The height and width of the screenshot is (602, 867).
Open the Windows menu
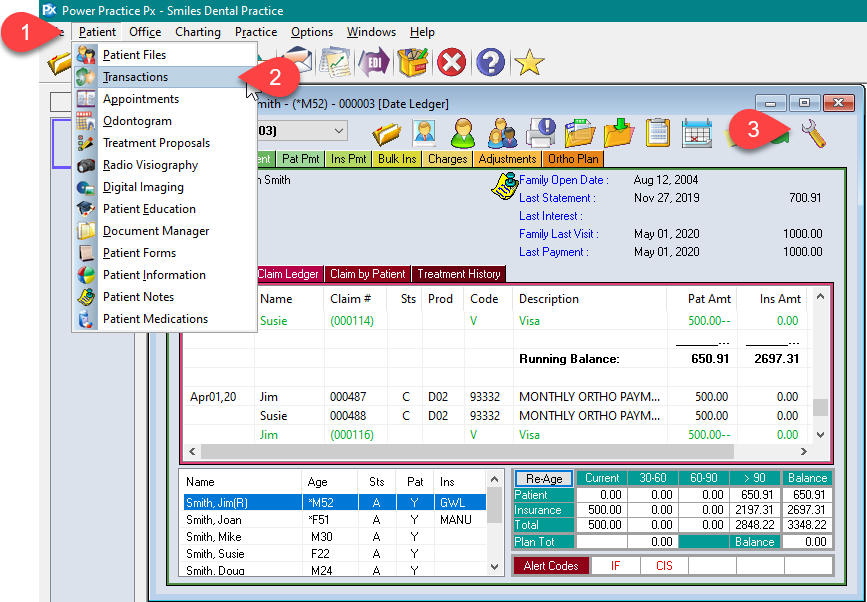(371, 32)
